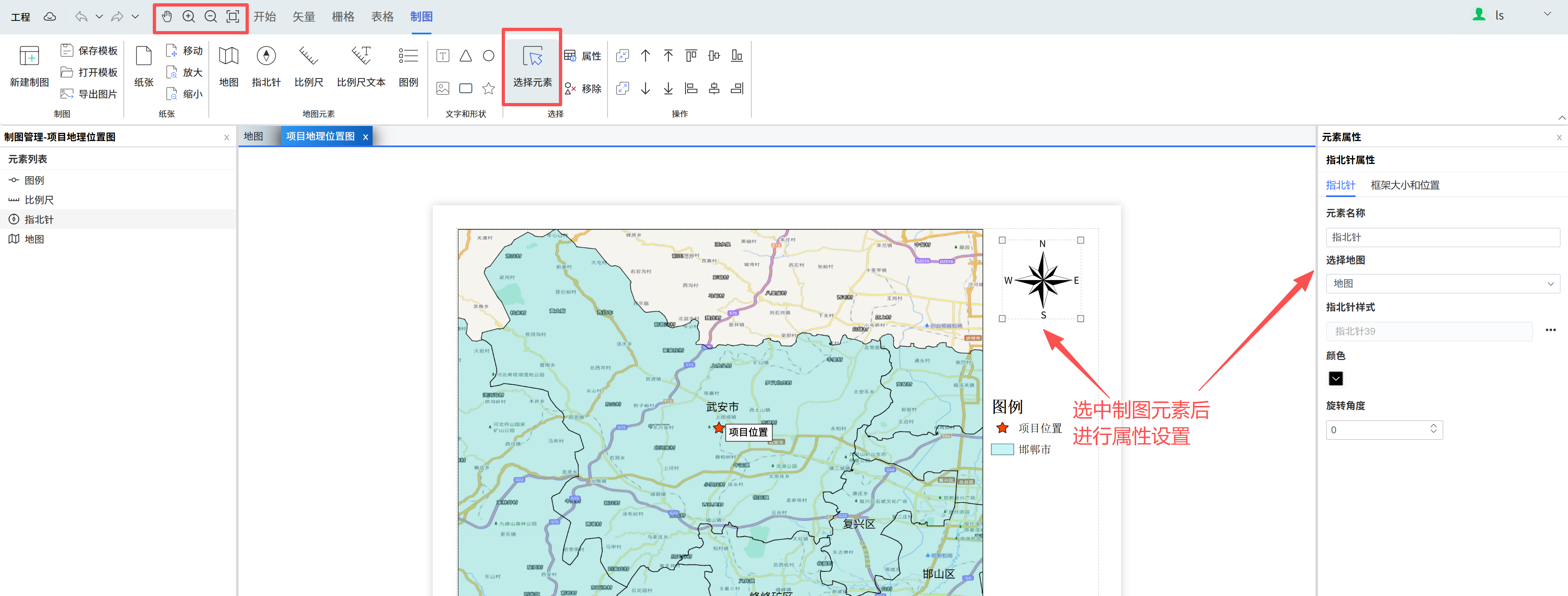This screenshot has height=596, width=1568.
Task: Switch to the 矢量 ribbon tab
Action: click(x=304, y=16)
